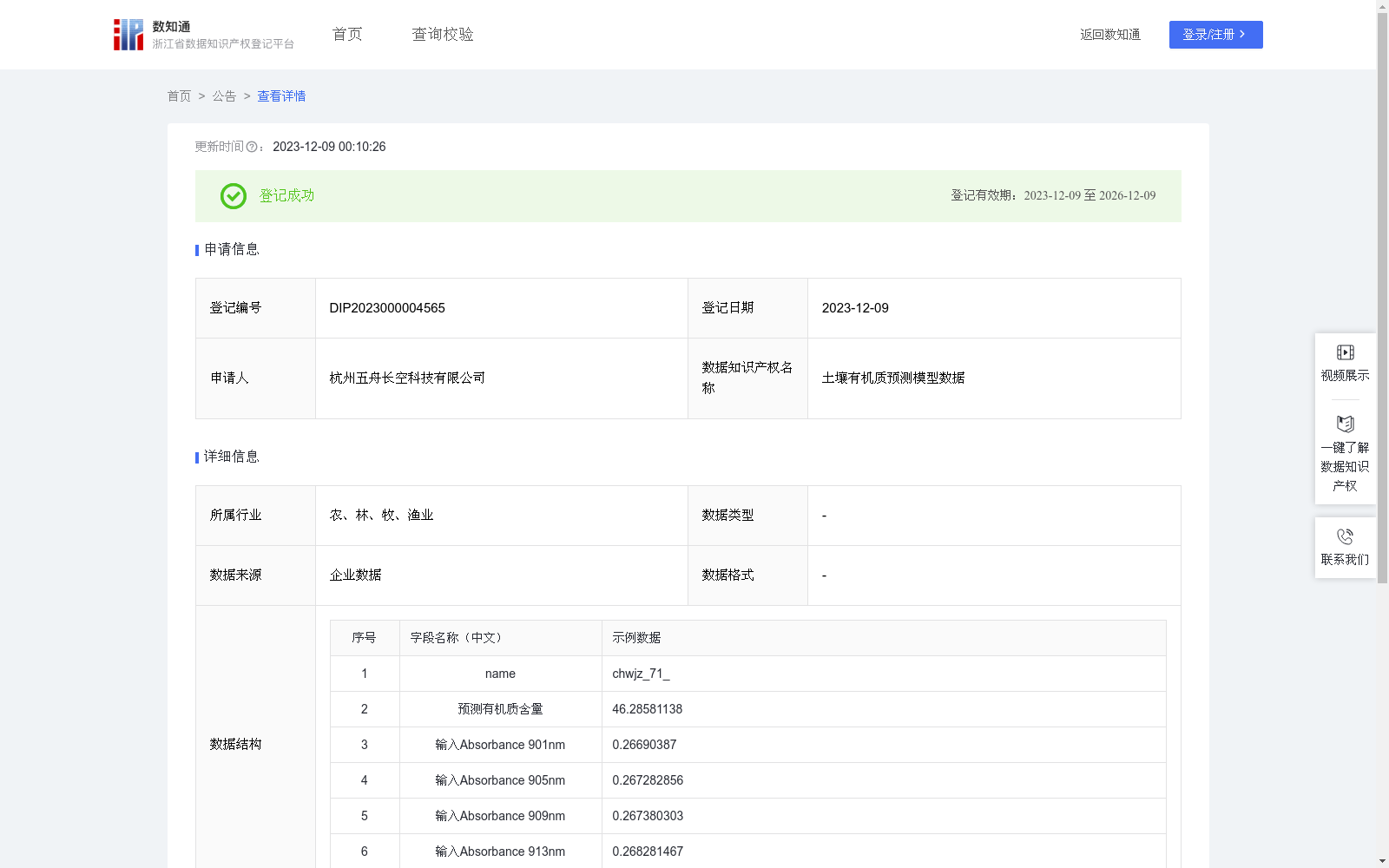The width and height of the screenshot is (1389, 868).
Task: Click the 数据结构 row label
Action: click(x=235, y=745)
